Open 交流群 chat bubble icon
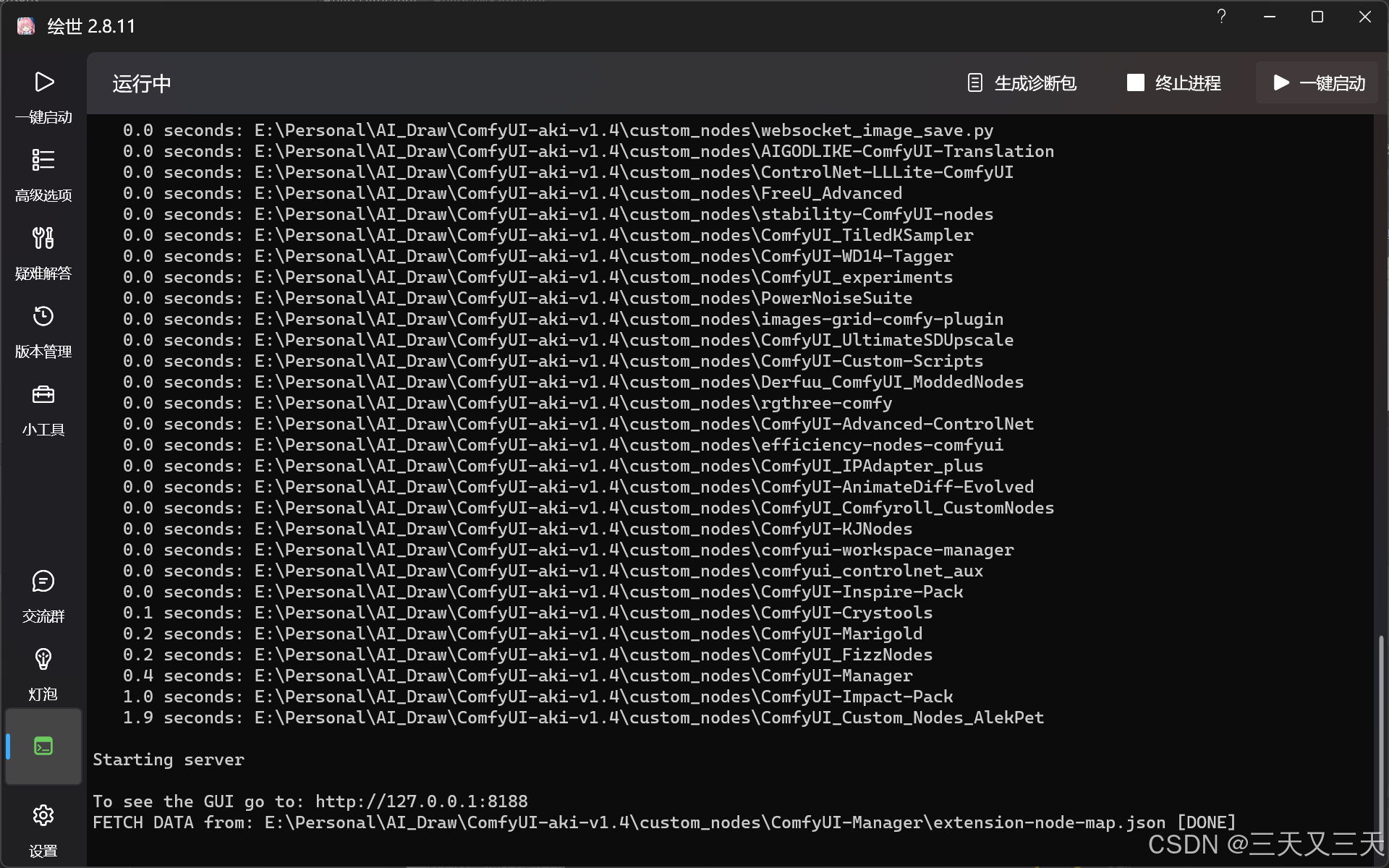The height and width of the screenshot is (868, 1389). [43, 582]
